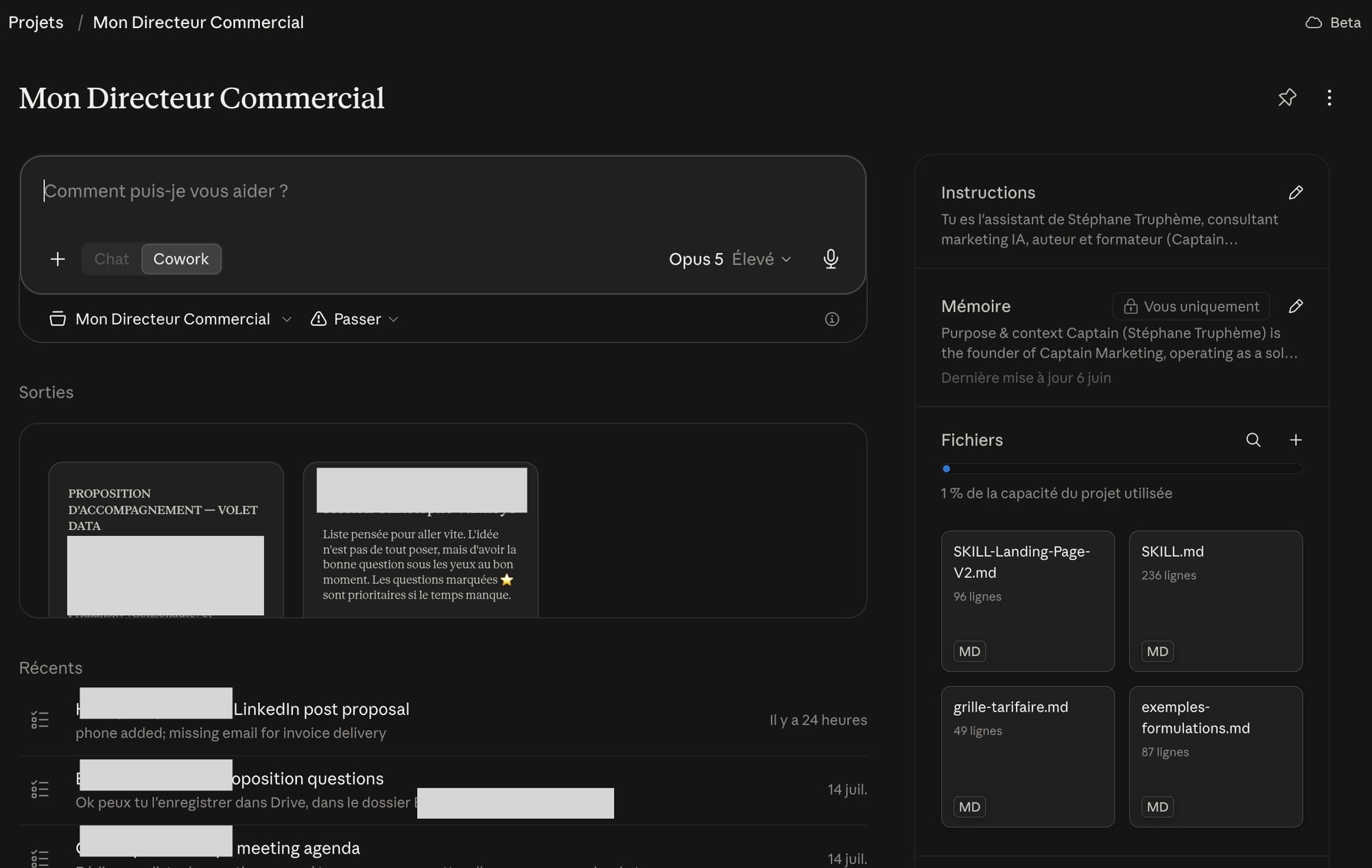
Task: Open the LinkedIn post proposal conversation
Action: (x=443, y=720)
